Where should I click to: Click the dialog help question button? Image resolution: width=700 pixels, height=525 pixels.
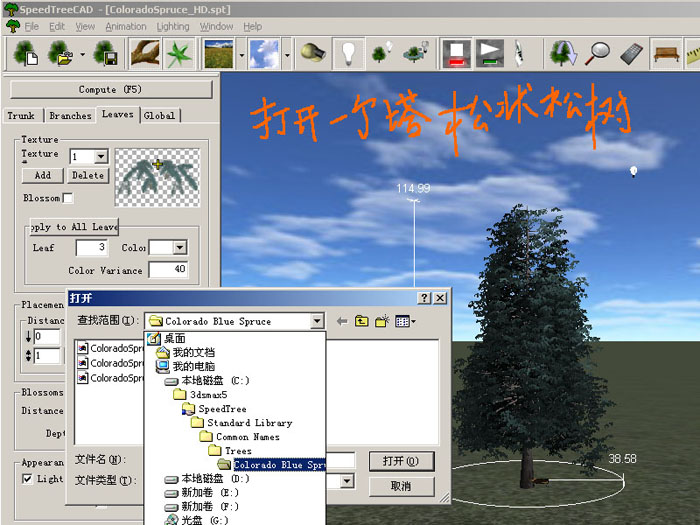(424, 298)
